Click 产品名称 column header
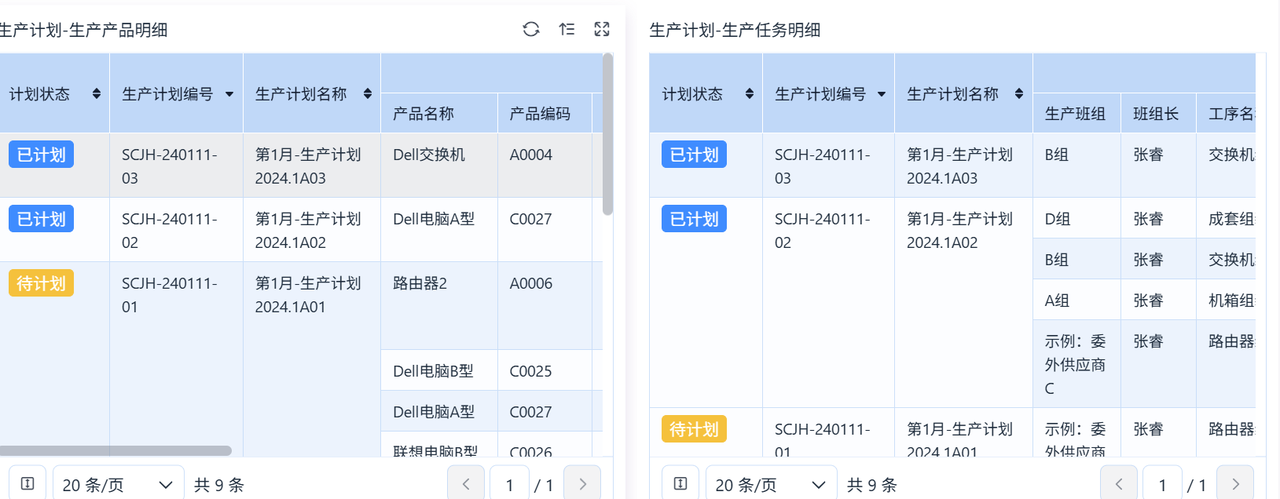 coord(439,113)
